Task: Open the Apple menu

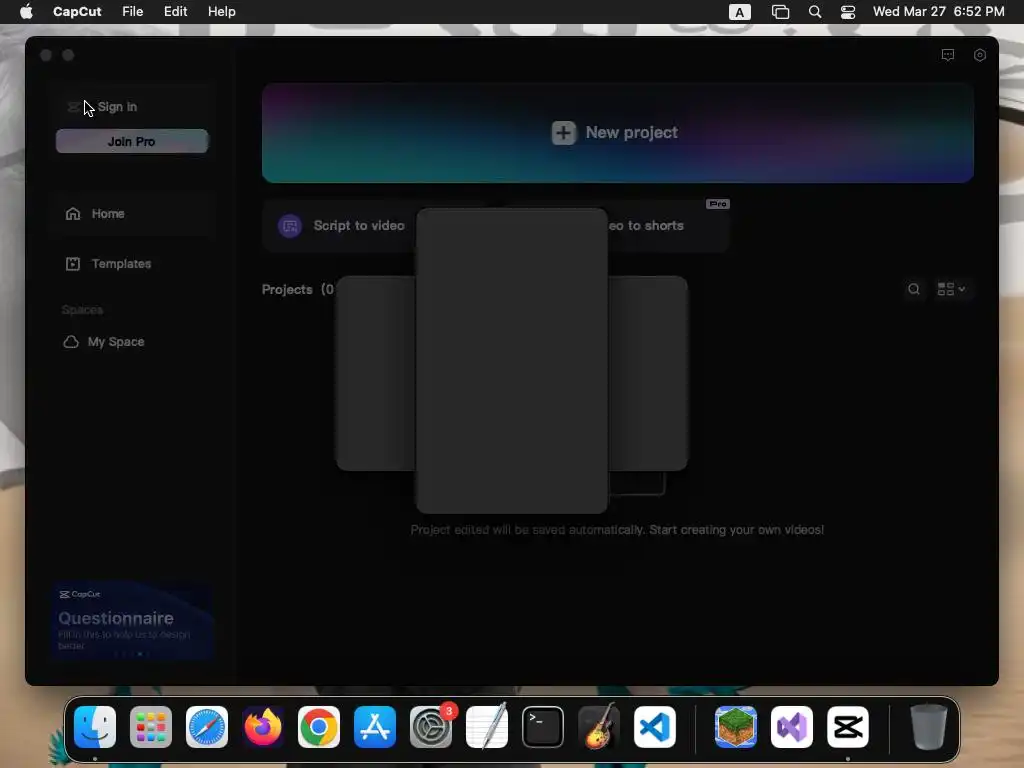Action: [x=26, y=12]
